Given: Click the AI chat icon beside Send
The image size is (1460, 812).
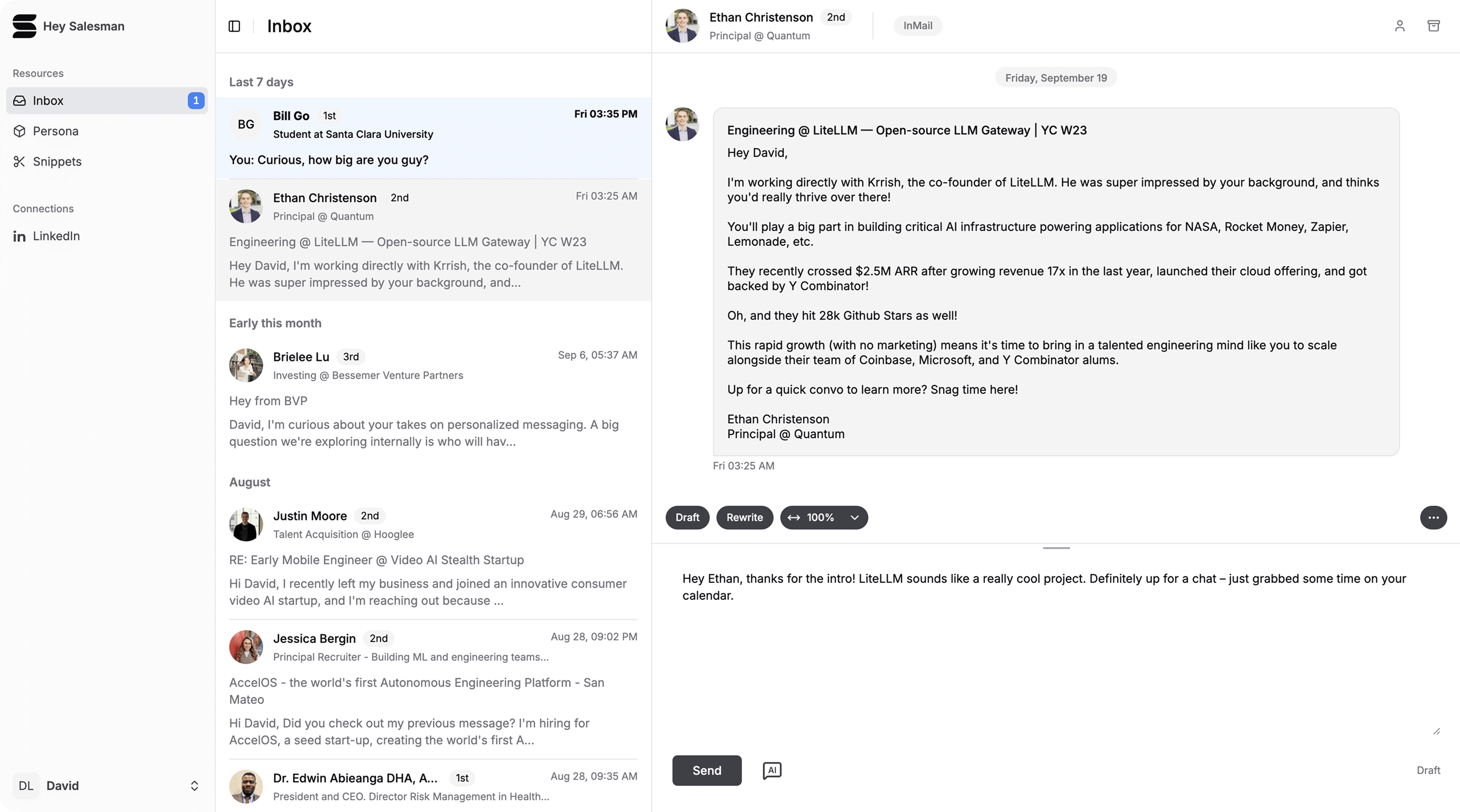Looking at the screenshot, I should 772,770.
